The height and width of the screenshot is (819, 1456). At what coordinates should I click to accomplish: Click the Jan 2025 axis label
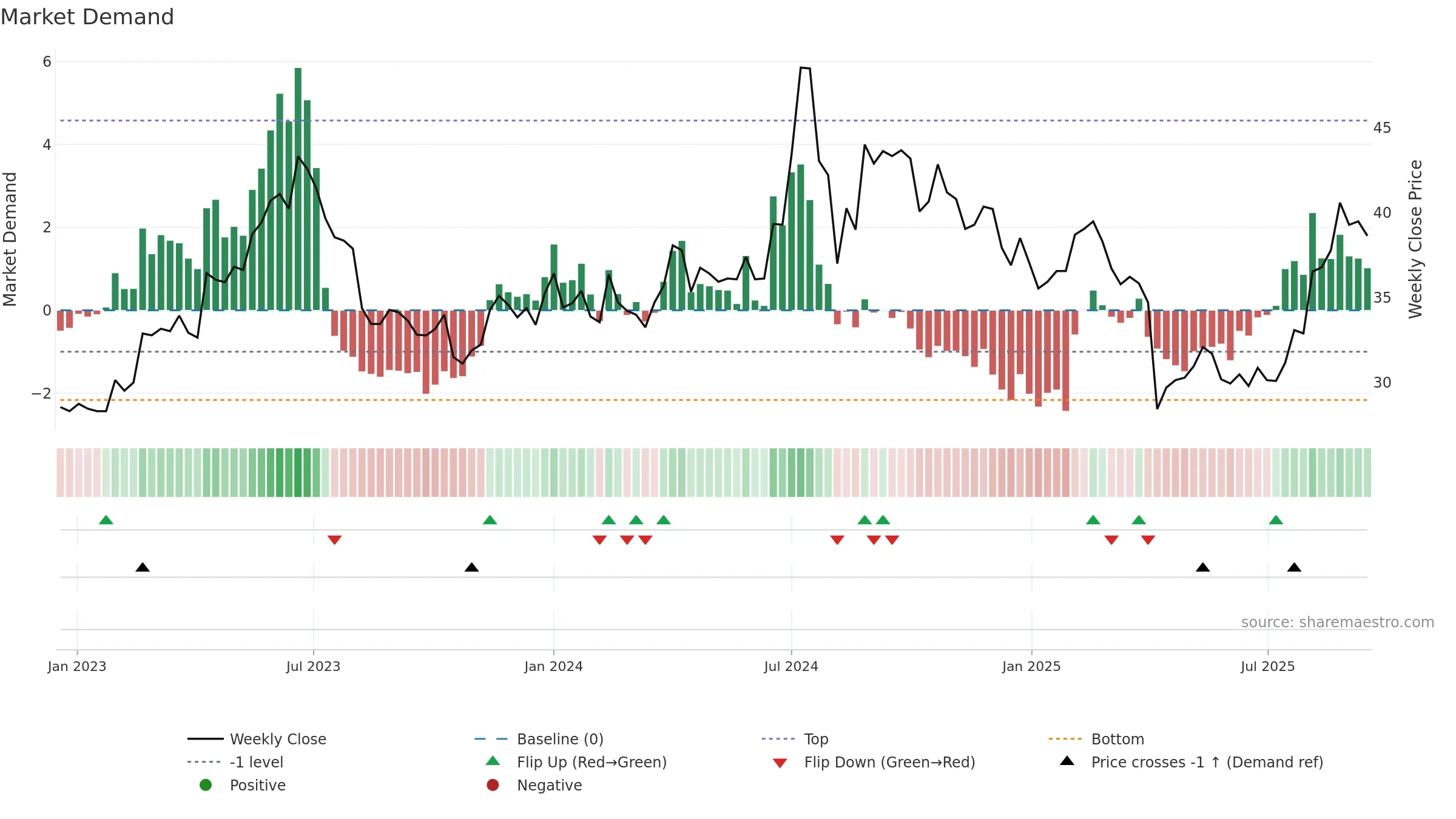pos(1031,667)
